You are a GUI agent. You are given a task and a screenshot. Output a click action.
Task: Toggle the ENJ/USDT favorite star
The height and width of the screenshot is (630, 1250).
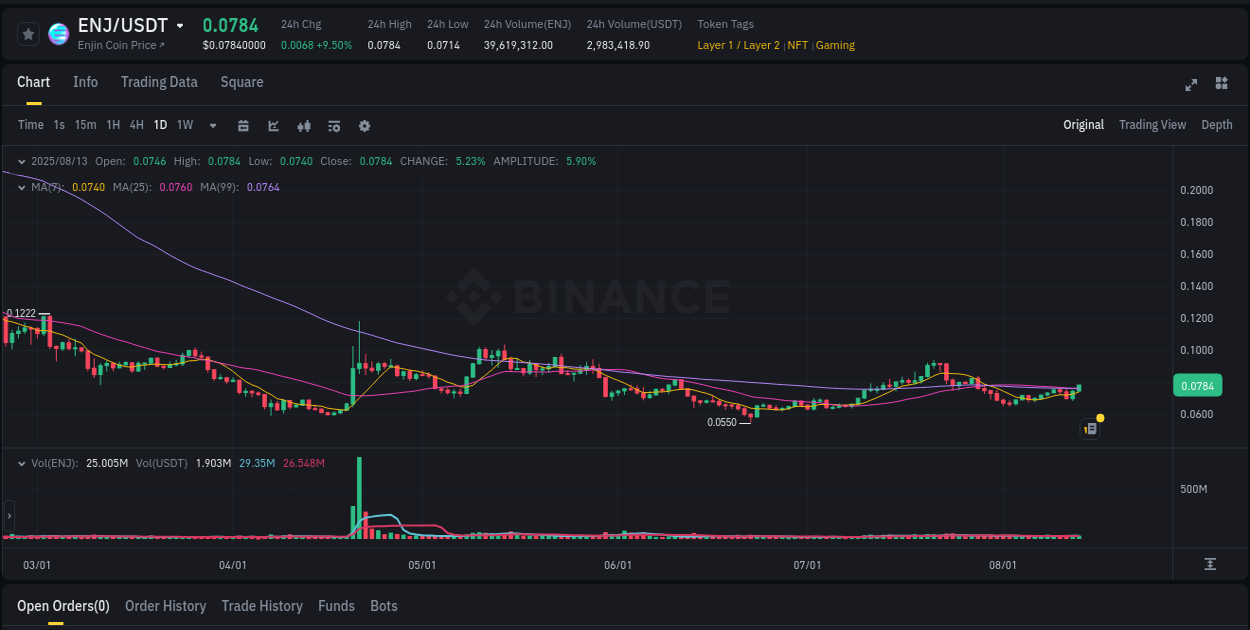(28, 33)
